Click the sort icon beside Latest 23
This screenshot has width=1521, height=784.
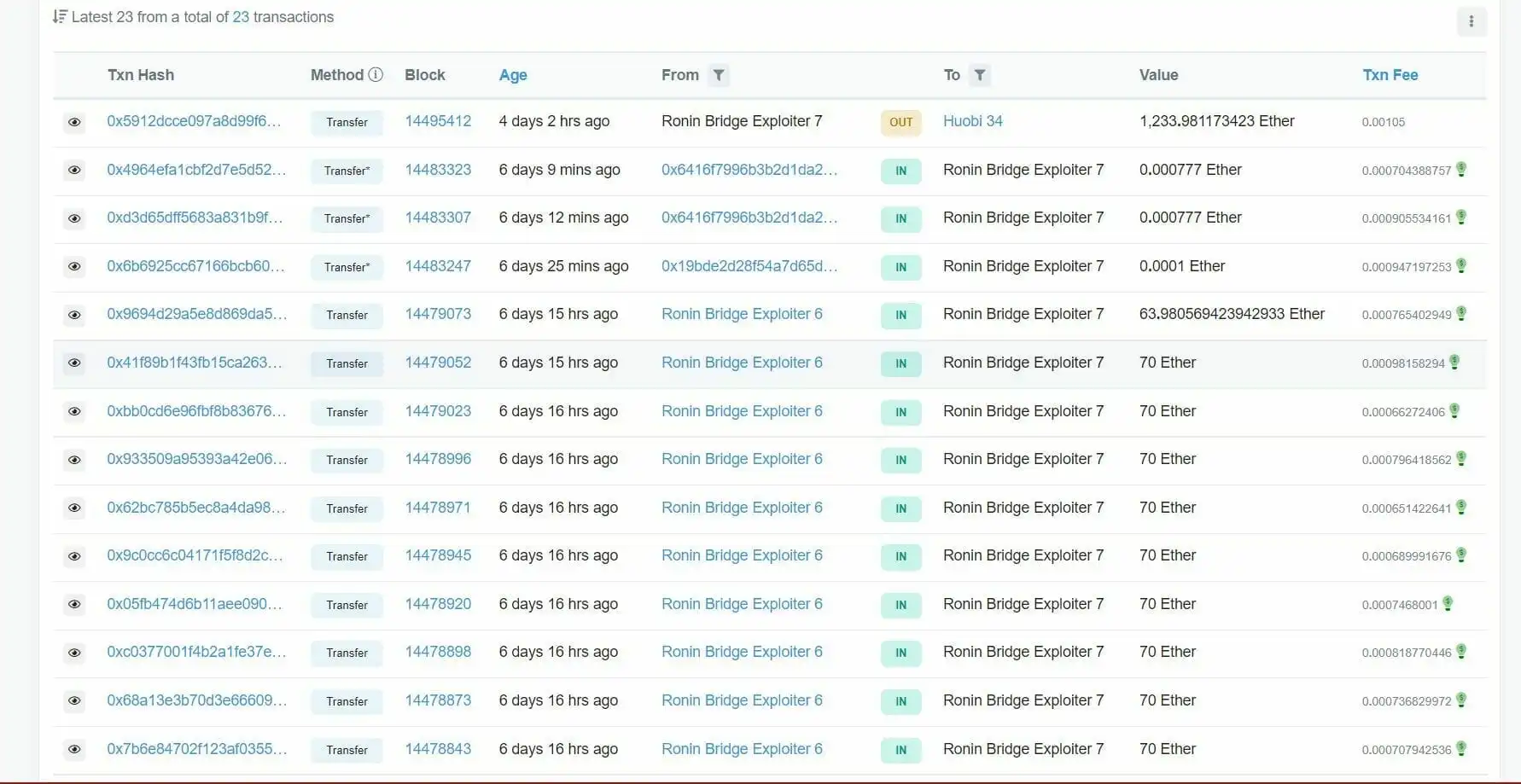(59, 17)
